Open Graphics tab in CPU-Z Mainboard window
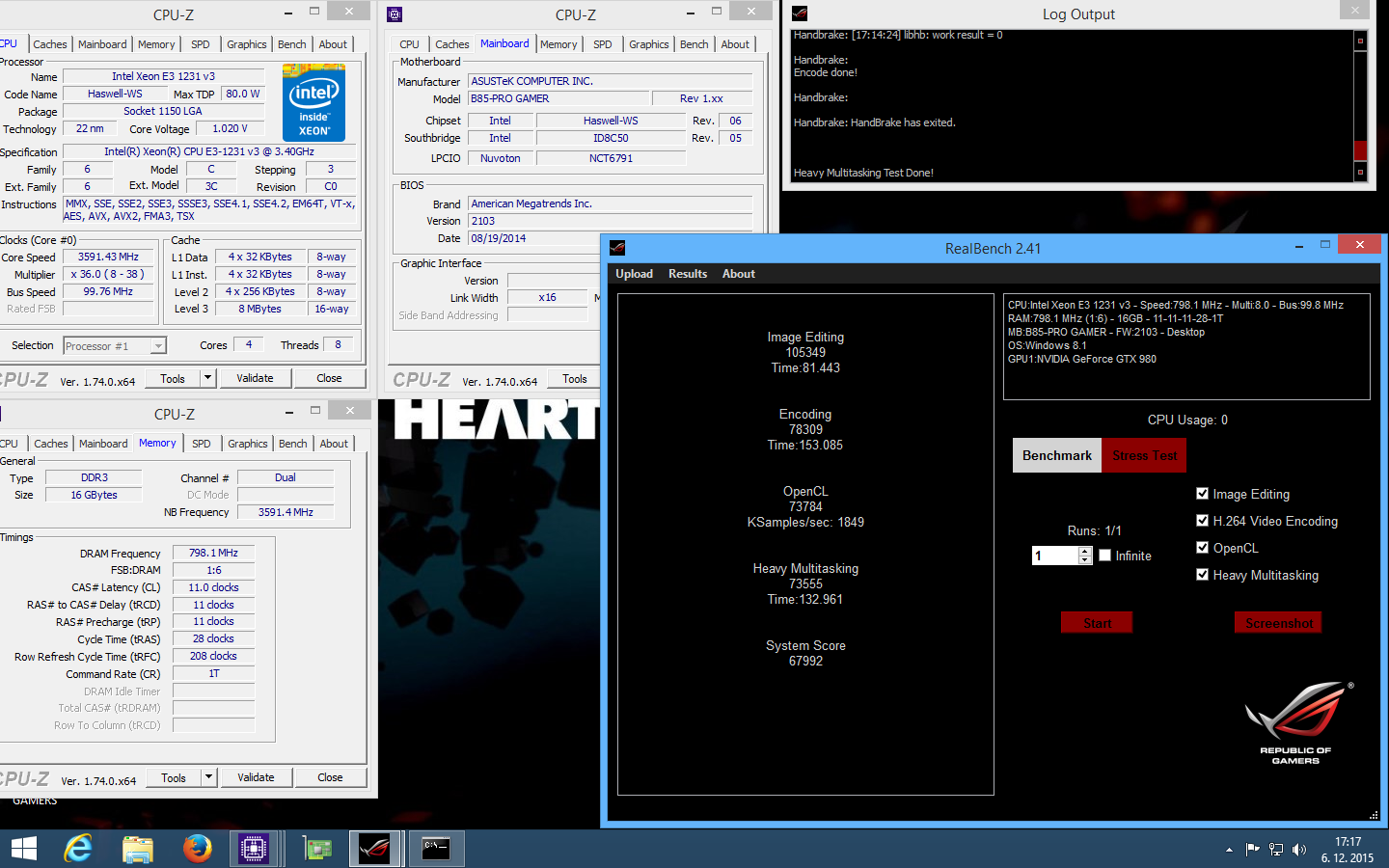Screen dimensions: 1389x868 point(648,44)
